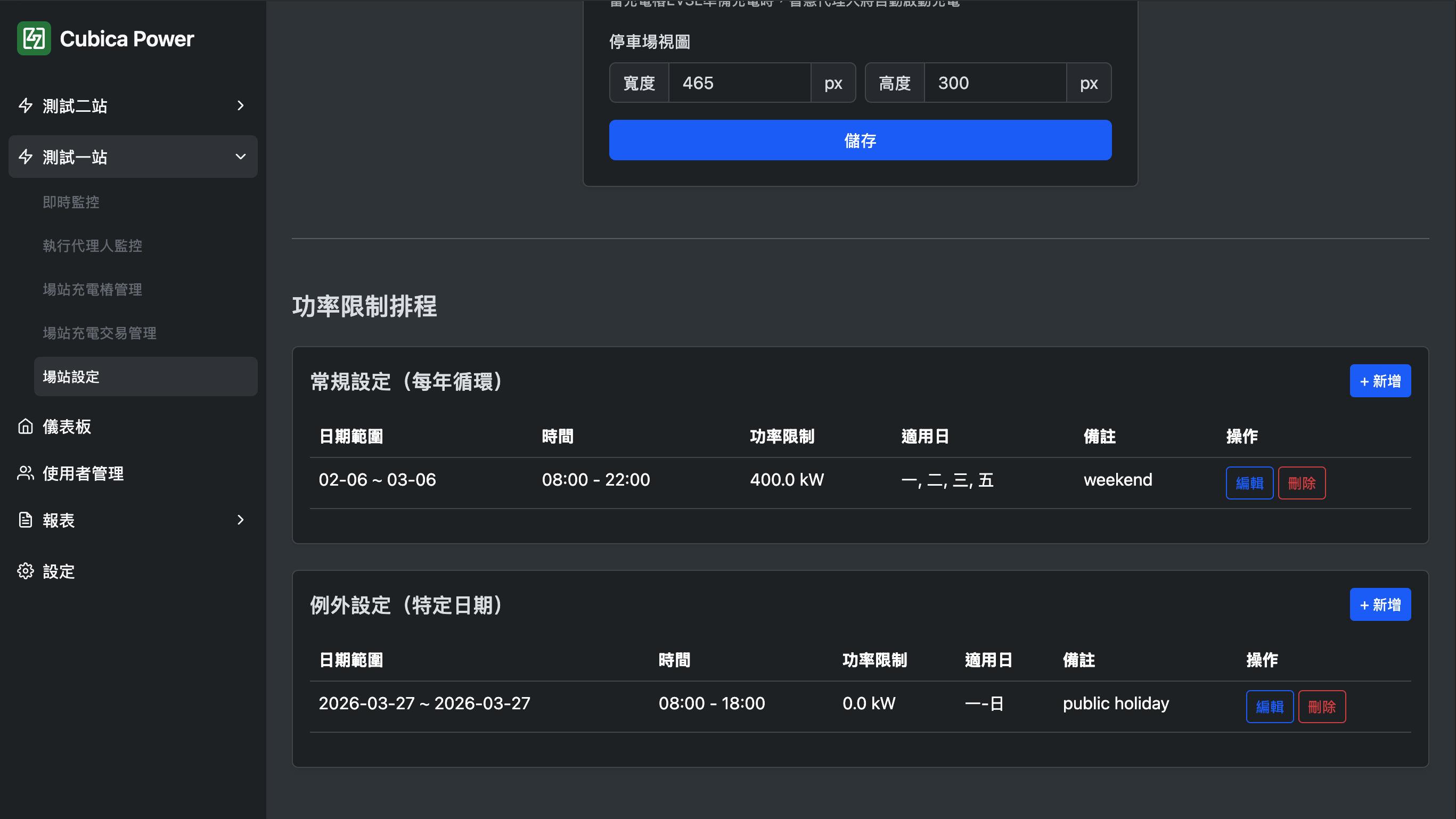This screenshot has width=1456, height=819.
Task: Select 場站充電交易管理 menu item
Action: [100, 333]
